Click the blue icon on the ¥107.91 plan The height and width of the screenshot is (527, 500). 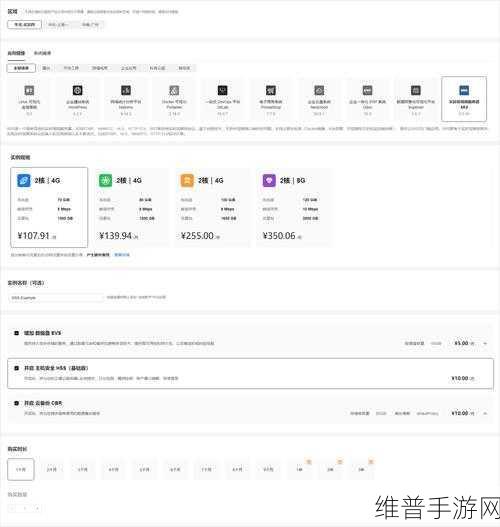[x=24, y=180]
